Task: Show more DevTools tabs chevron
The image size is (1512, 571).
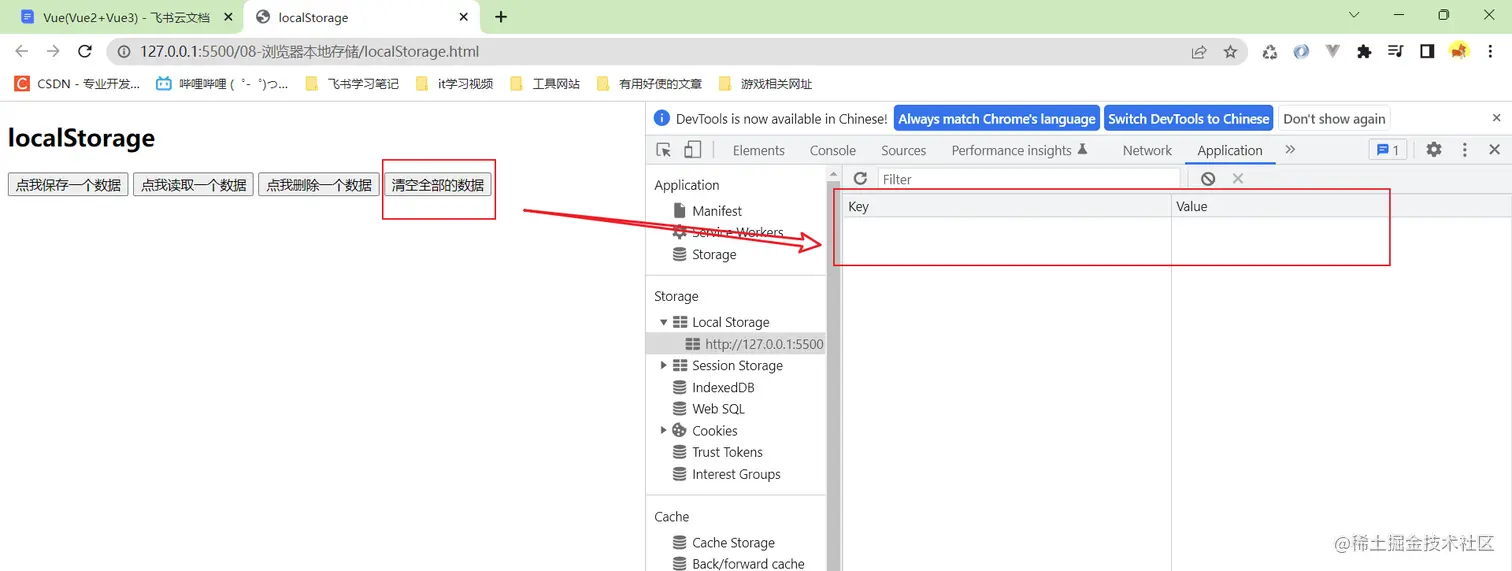Action: (x=1290, y=150)
